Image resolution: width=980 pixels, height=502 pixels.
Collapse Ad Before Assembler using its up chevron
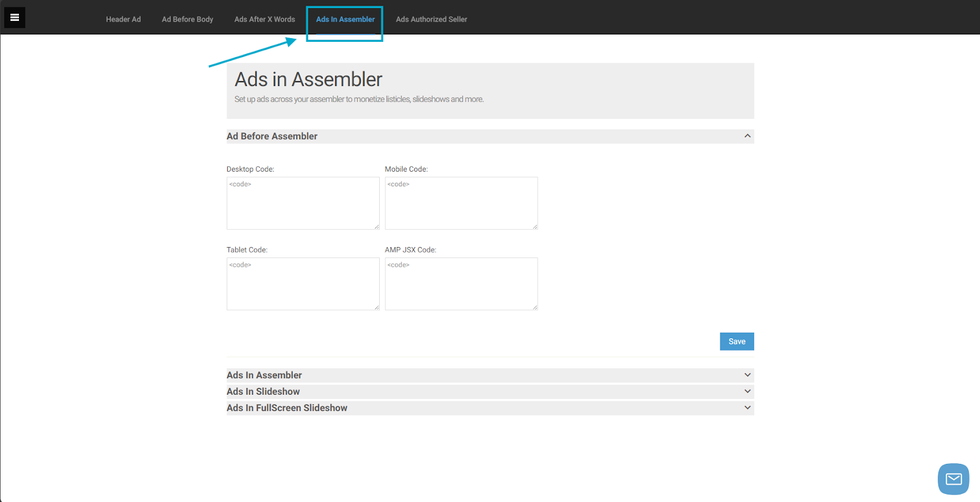point(746,136)
